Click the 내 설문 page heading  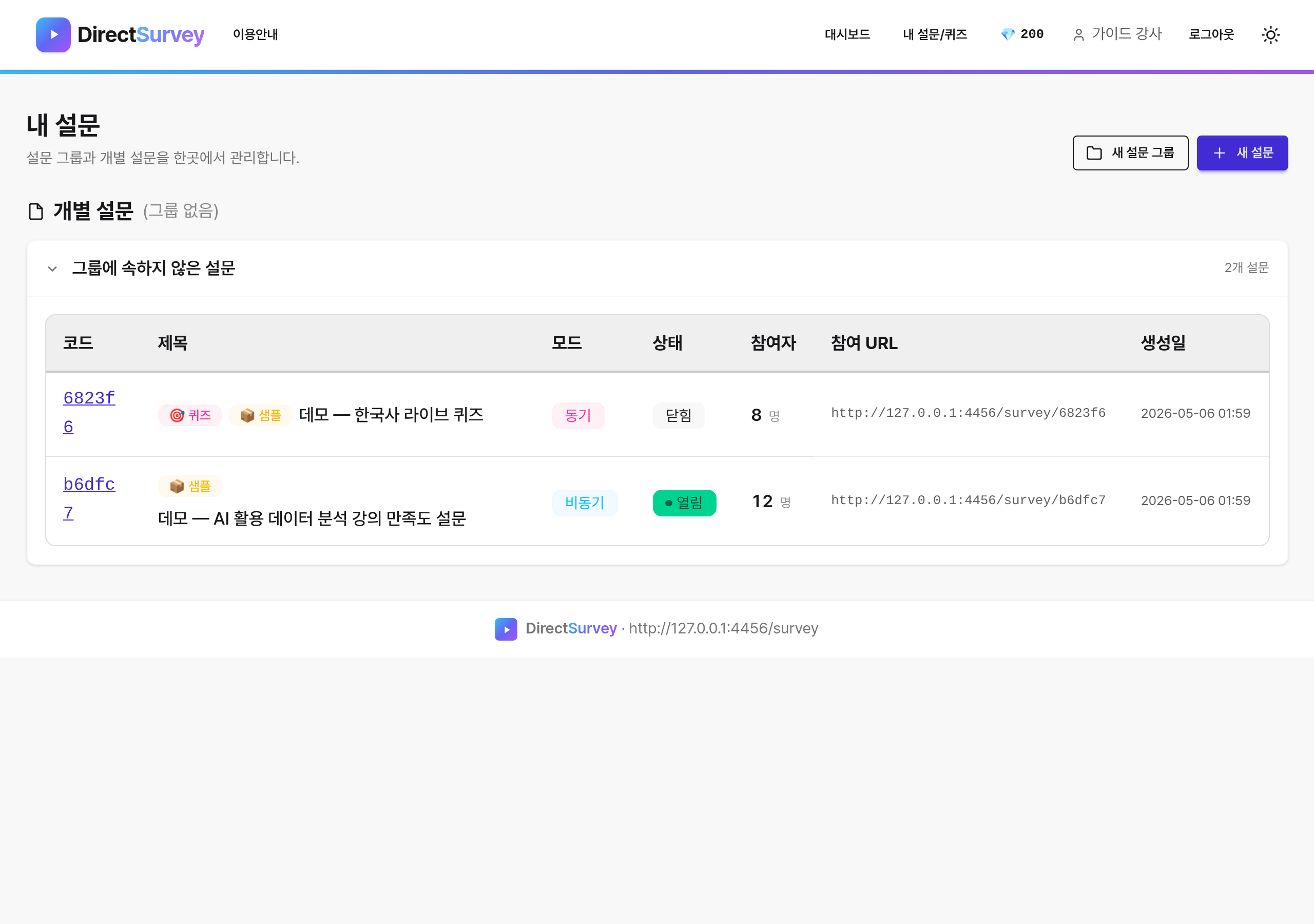[x=63, y=125]
